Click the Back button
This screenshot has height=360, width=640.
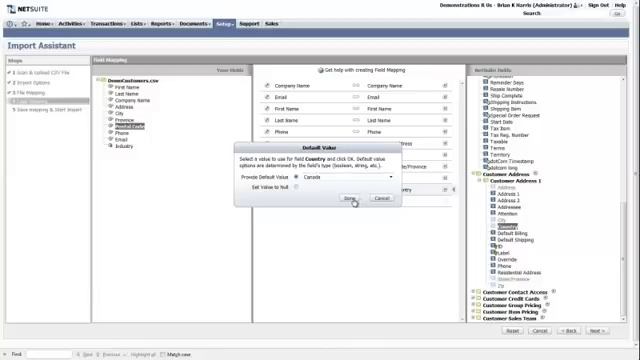569,331
